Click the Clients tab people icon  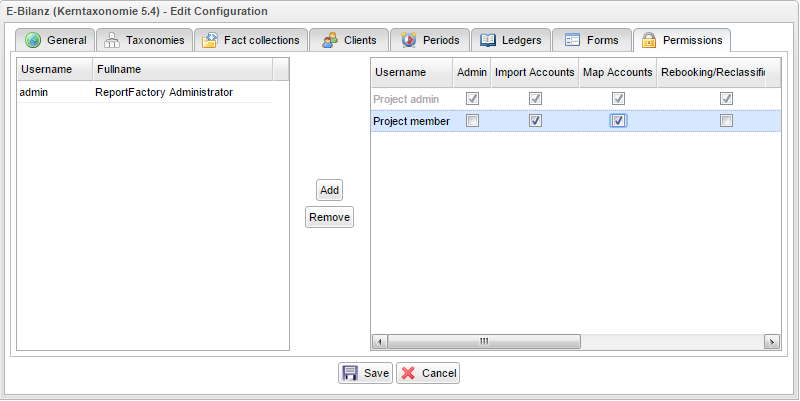coord(329,41)
